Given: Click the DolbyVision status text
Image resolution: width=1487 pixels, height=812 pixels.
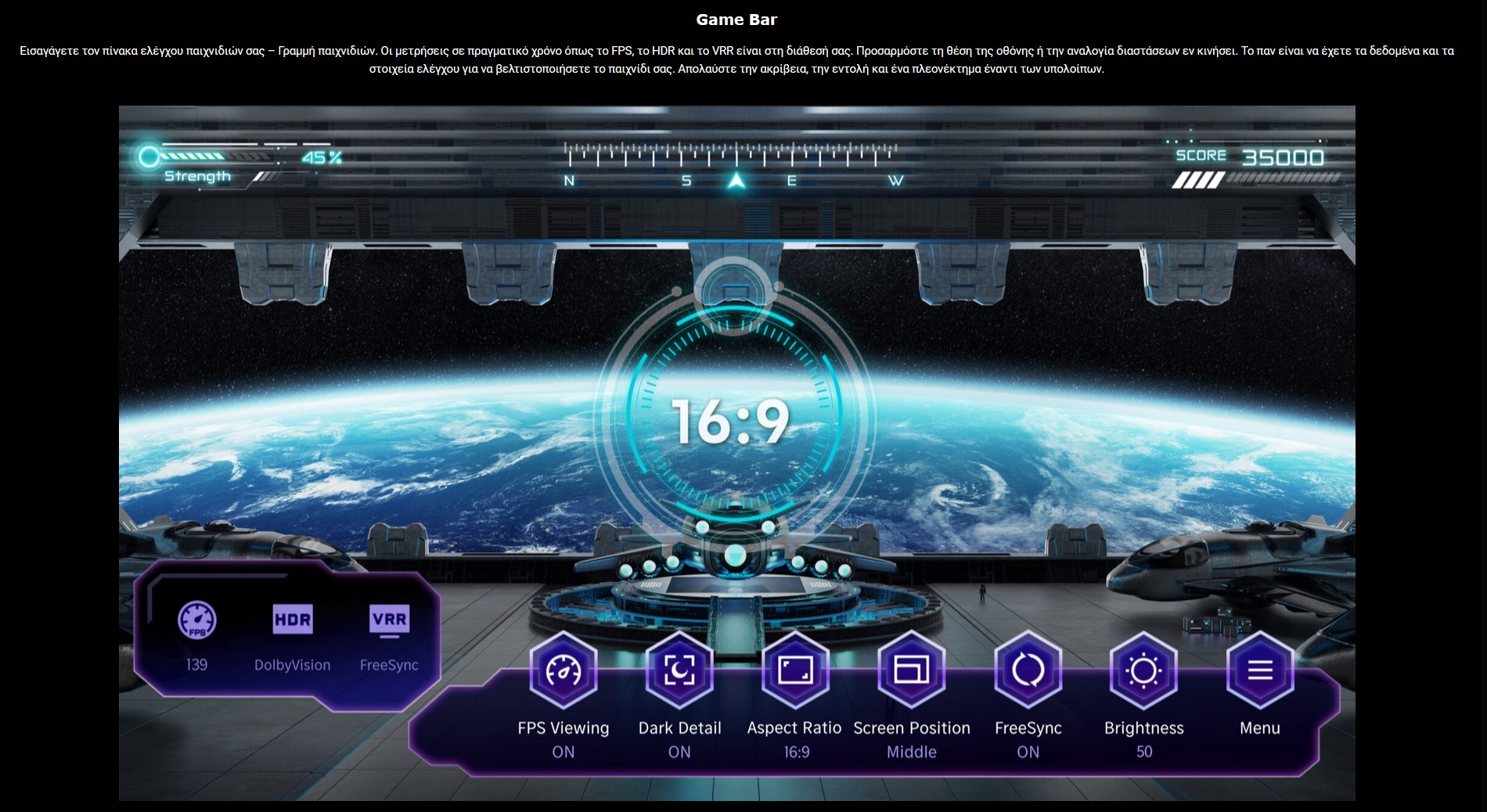Looking at the screenshot, I should (292, 665).
